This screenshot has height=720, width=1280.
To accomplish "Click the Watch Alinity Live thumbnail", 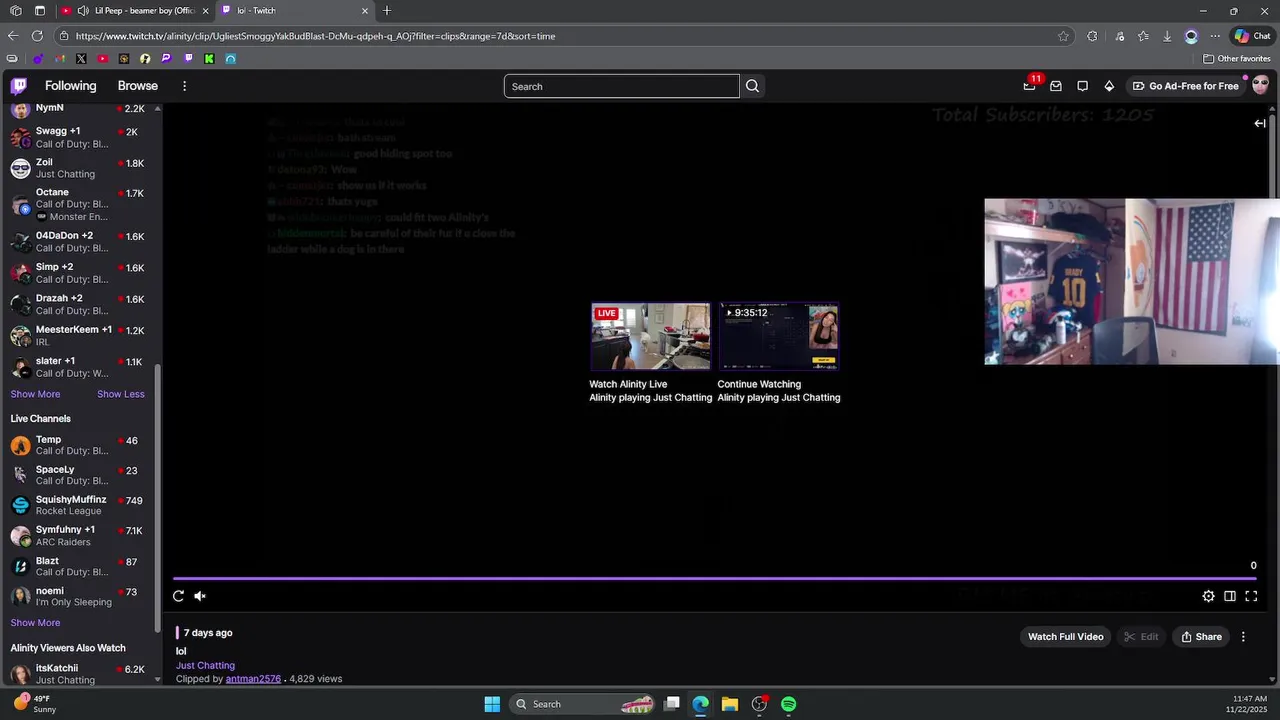I will coord(650,336).
